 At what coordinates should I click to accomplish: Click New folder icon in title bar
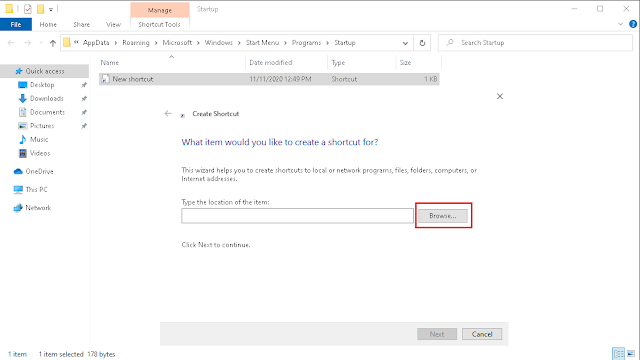(40, 9)
